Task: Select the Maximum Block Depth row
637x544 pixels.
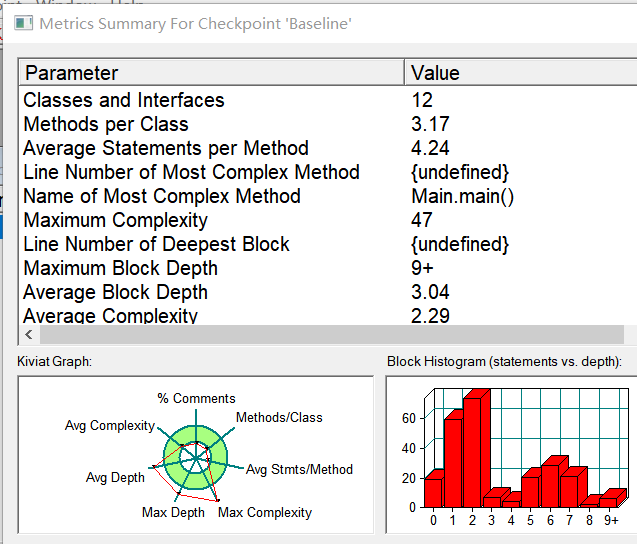Action: pyautogui.click(x=328, y=268)
